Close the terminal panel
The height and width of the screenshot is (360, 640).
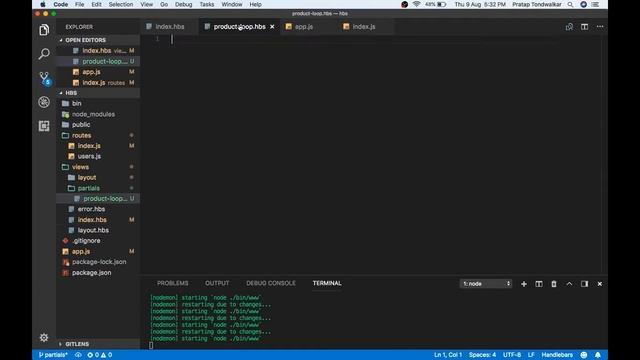tap(600, 284)
